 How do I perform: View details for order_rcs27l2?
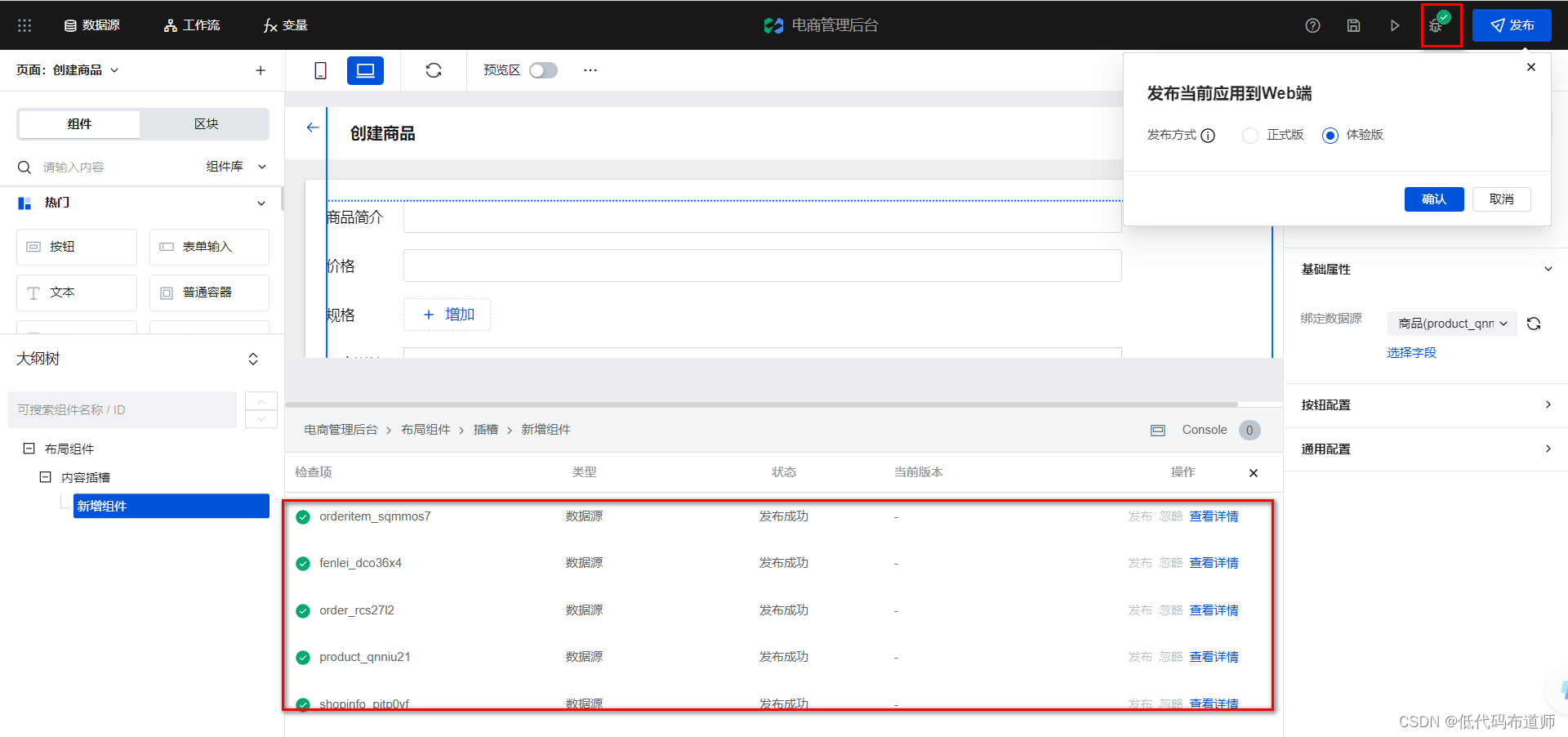(x=1214, y=610)
